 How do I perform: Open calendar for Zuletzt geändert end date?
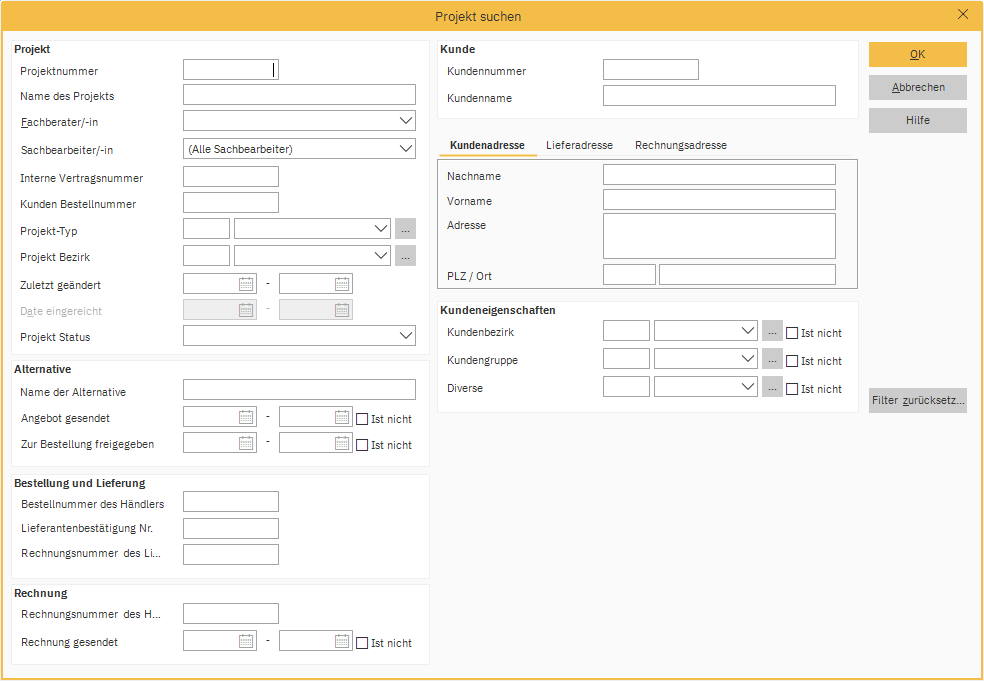342,284
